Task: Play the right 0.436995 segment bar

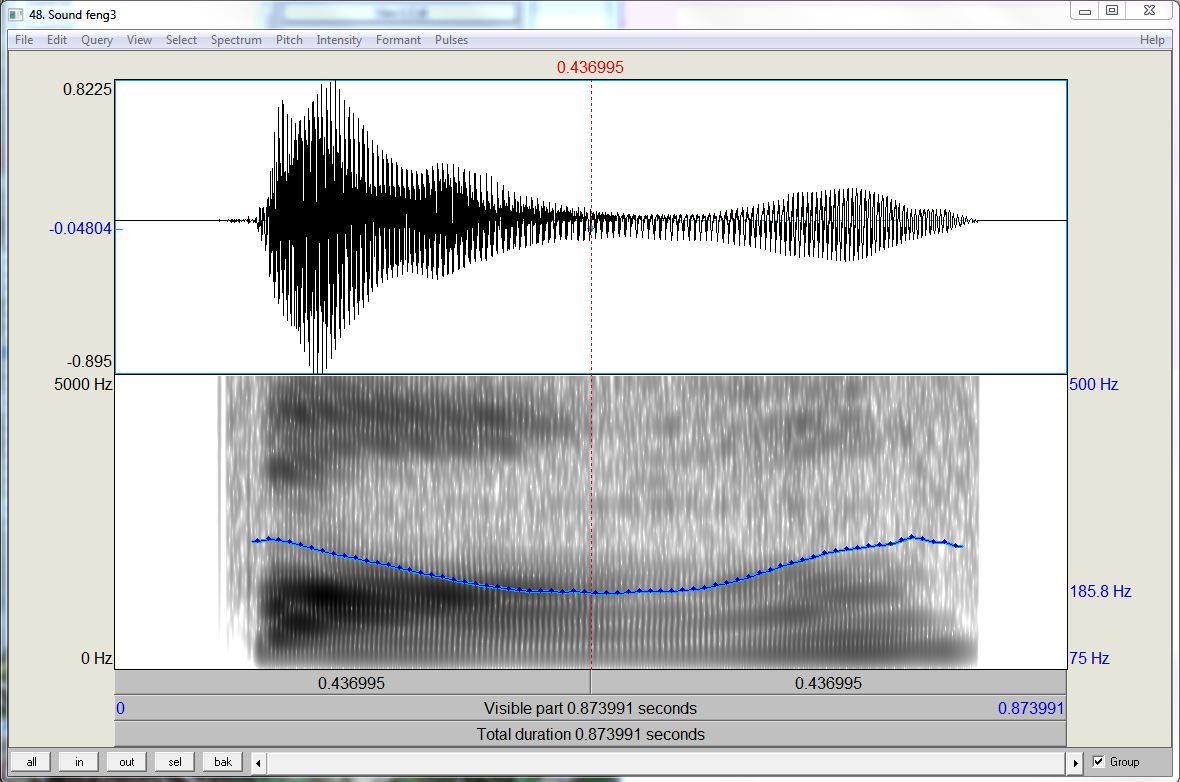Action: tap(829, 683)
